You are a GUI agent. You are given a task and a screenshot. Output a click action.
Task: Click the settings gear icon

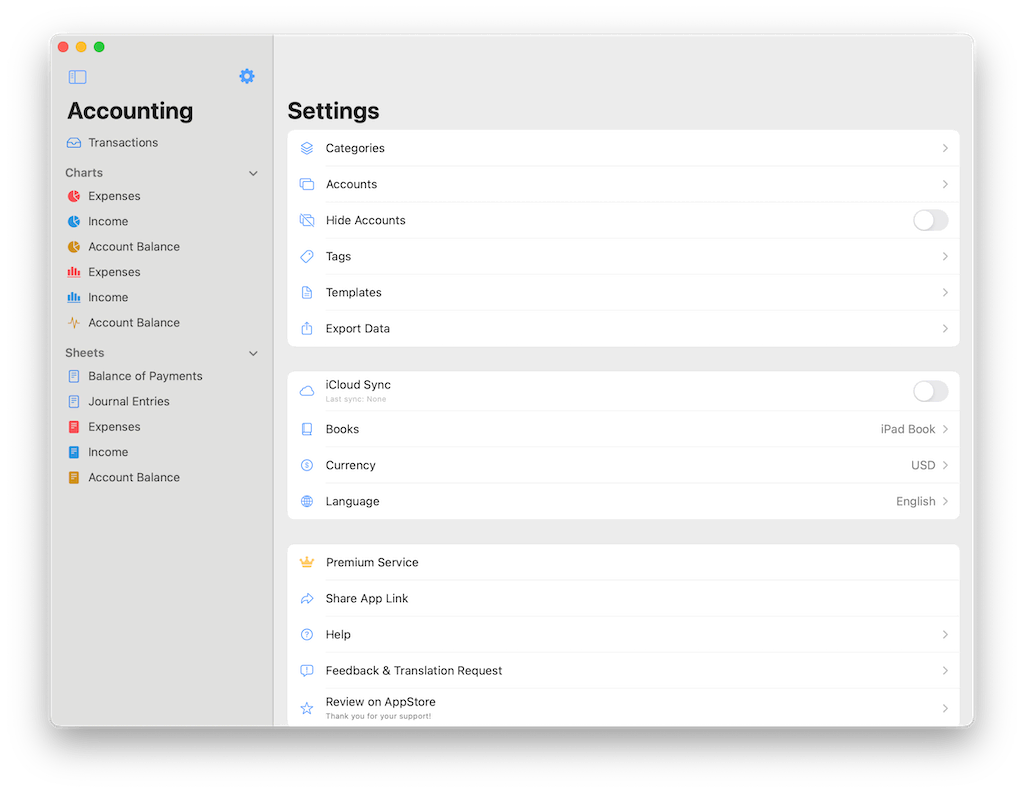pos(247,76)
